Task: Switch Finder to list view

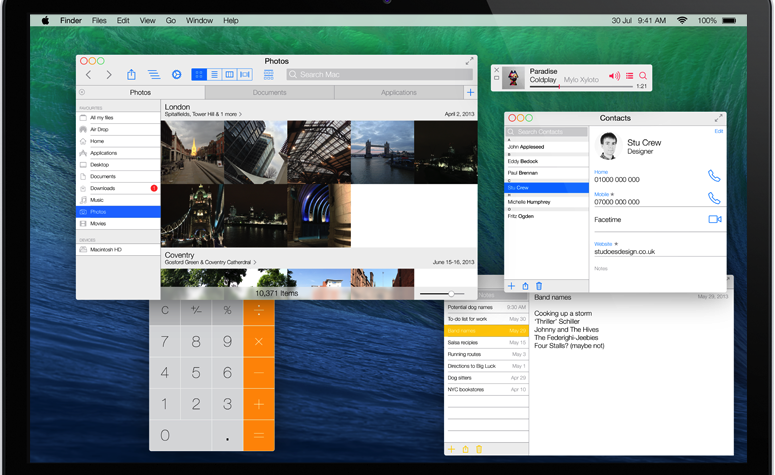Action: (x=214, y=75)
